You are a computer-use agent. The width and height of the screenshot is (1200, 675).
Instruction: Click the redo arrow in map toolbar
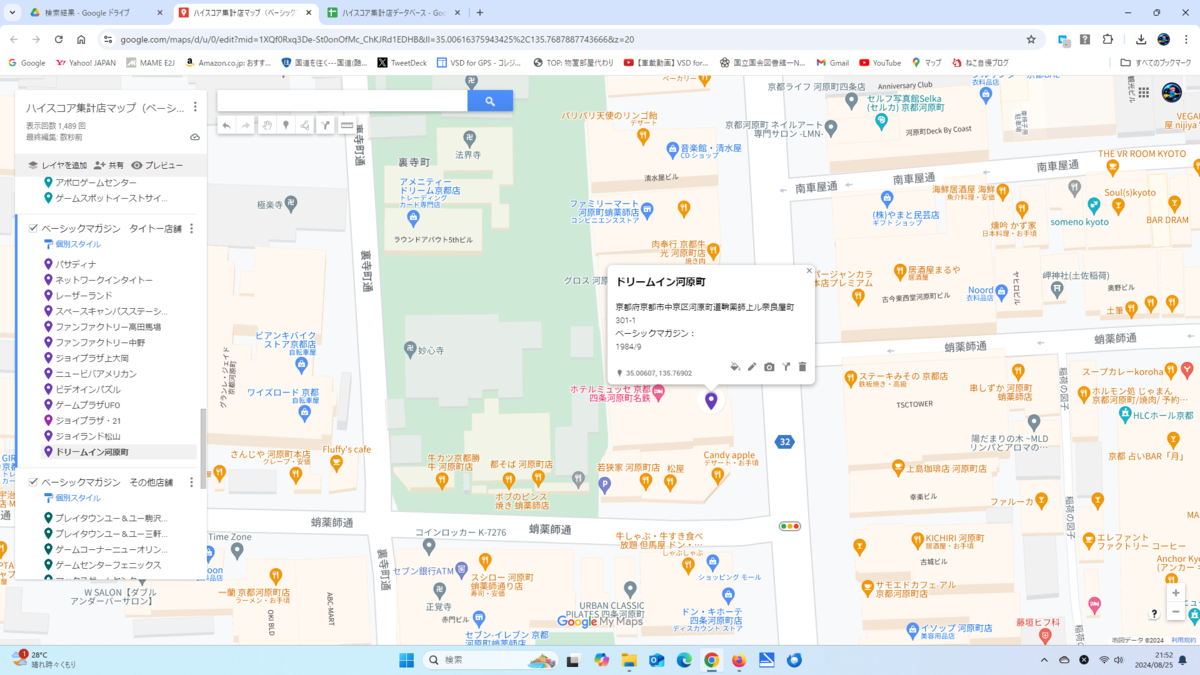pyautogui.click(x=246, y=125)
